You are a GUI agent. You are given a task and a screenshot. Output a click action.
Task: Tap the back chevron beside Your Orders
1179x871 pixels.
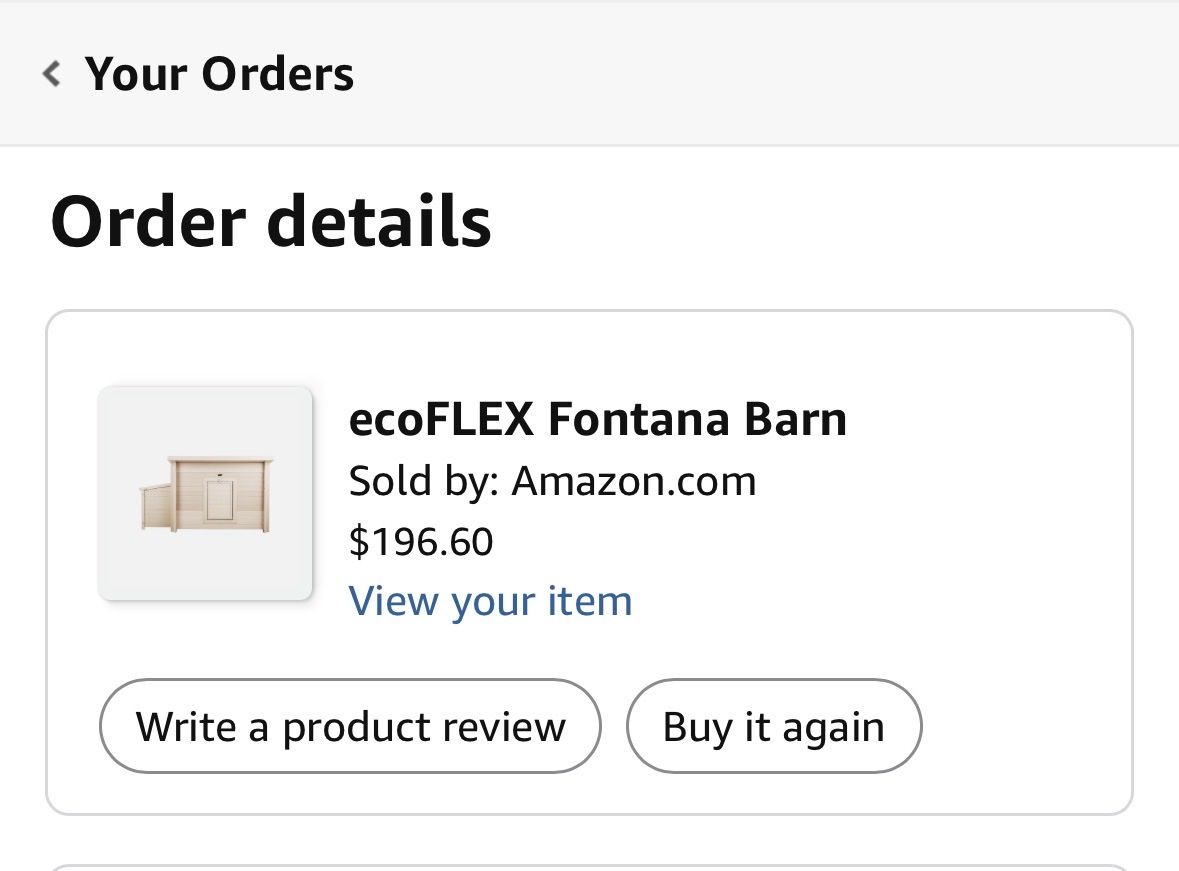(x=52, y=74)
